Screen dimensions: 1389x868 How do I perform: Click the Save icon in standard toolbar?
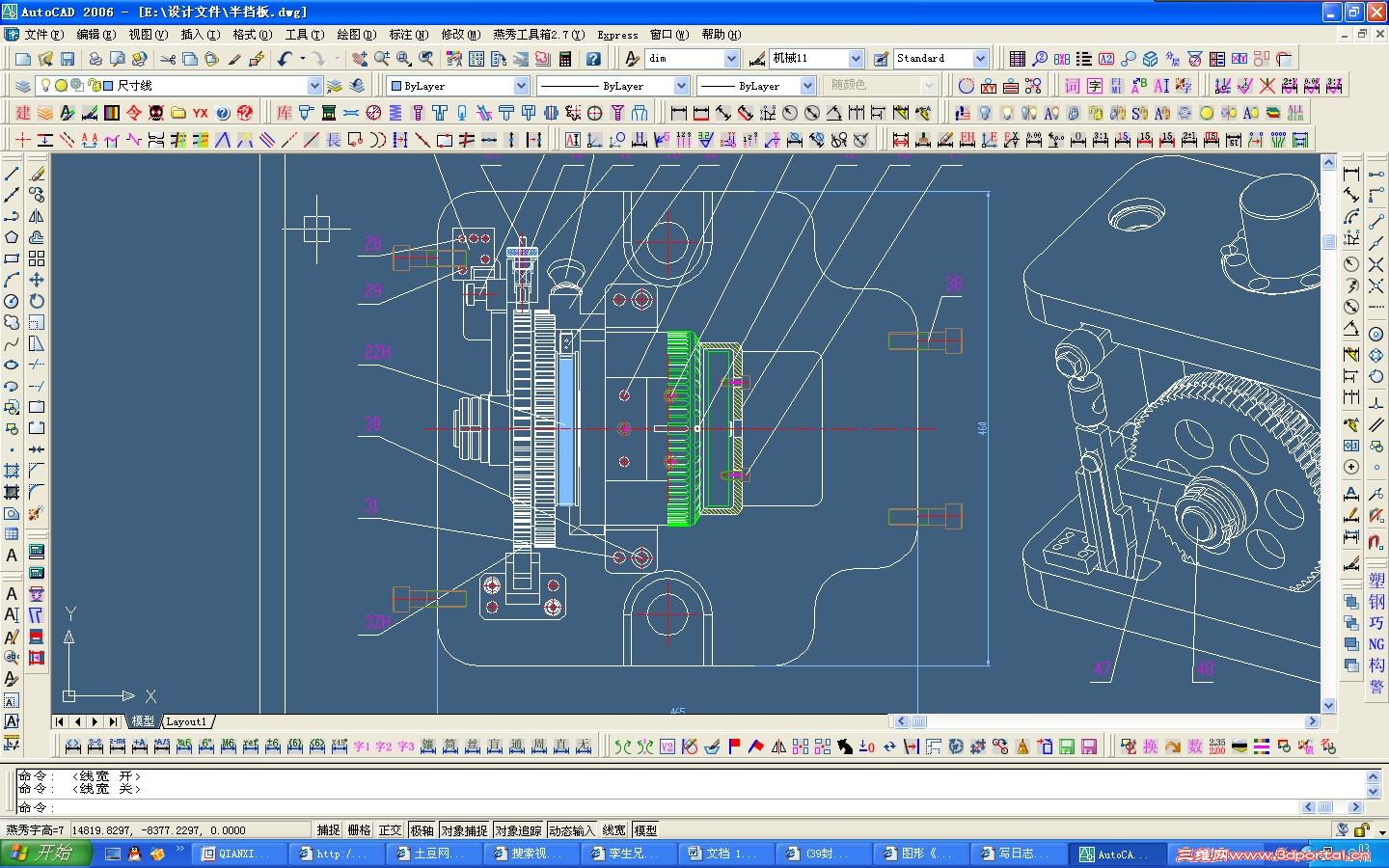(x=67, y=59)
